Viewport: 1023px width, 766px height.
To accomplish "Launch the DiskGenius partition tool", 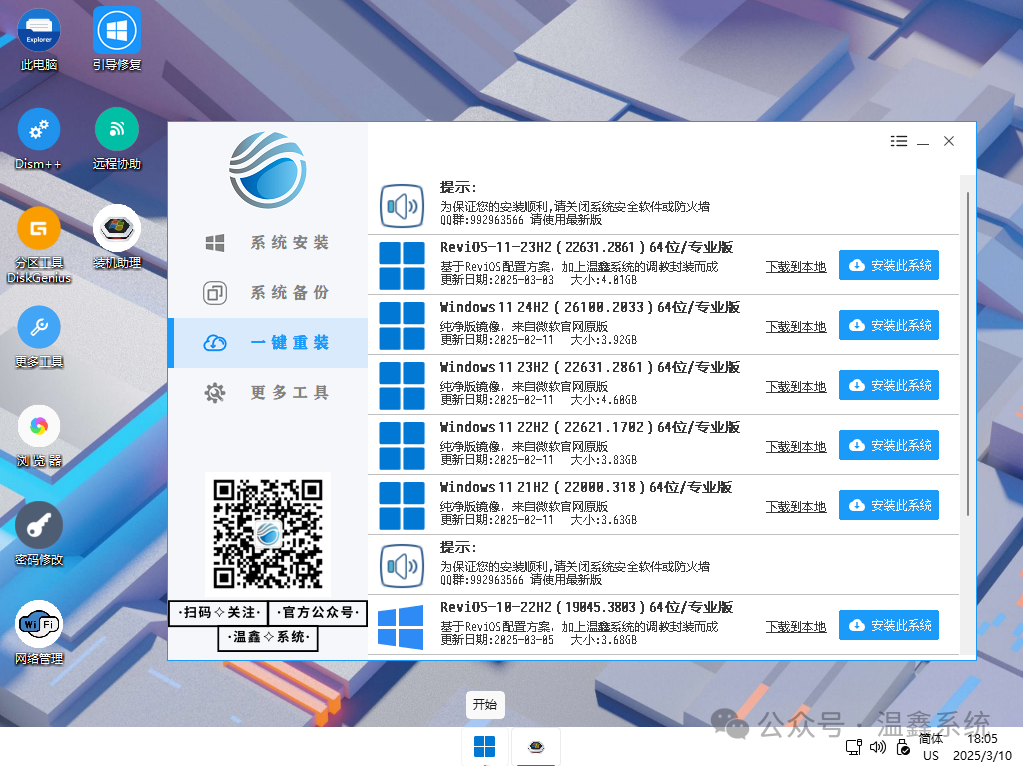I will point(38,228).
